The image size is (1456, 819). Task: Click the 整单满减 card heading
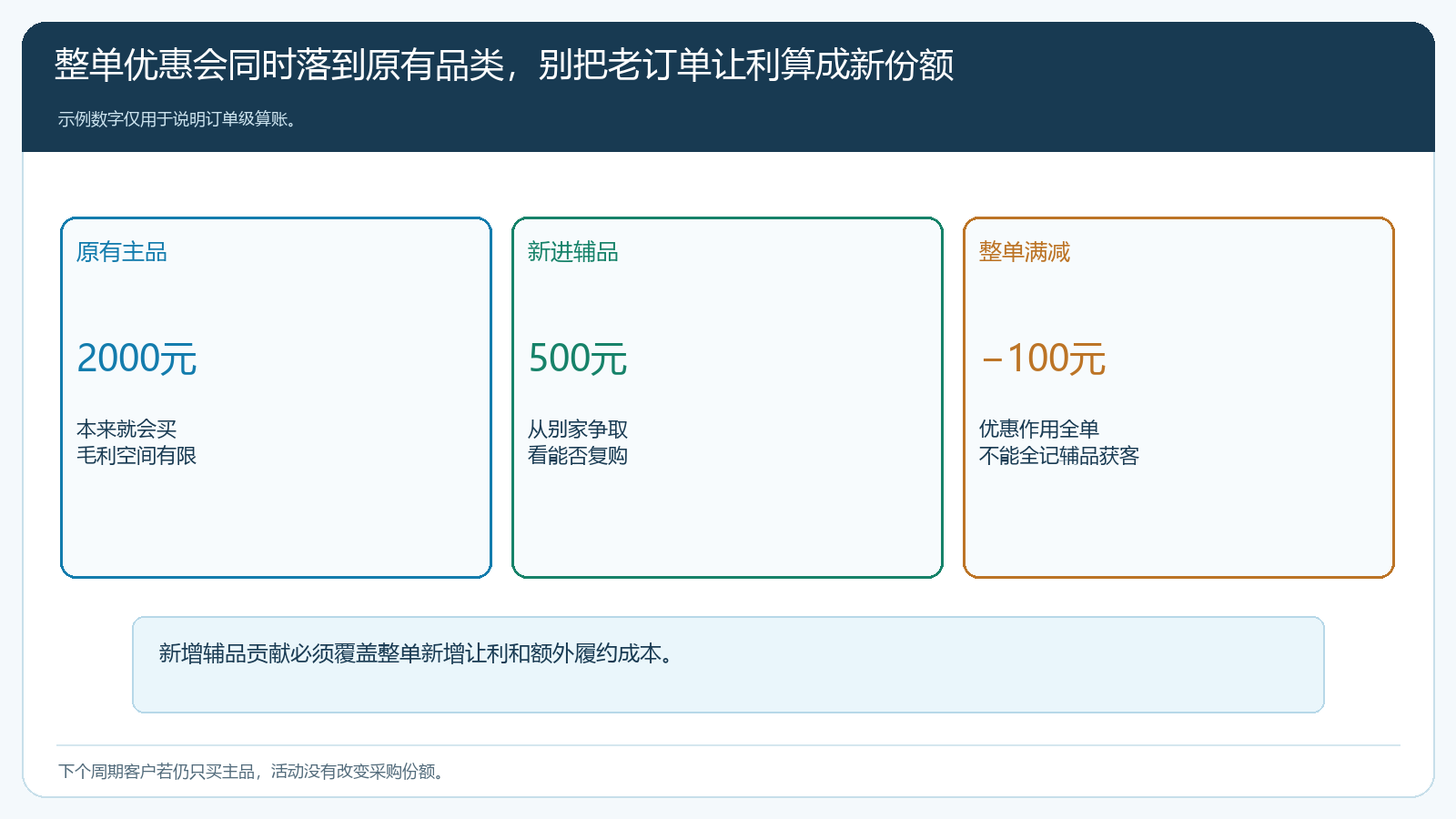(1025, 252)
